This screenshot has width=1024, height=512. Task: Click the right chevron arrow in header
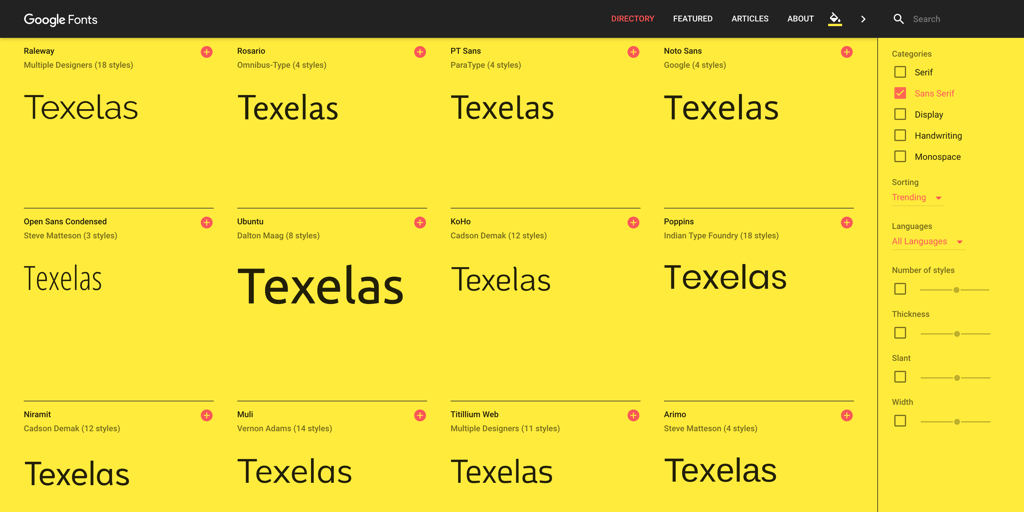[x=863, y=19]
